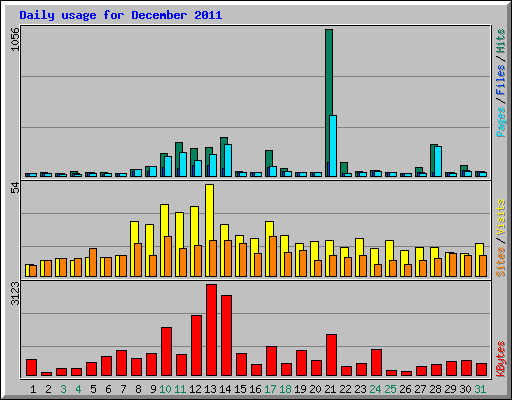Click day number 23 on the x-axis
This screenshot has height=400, width=512.
click(360, 389)
